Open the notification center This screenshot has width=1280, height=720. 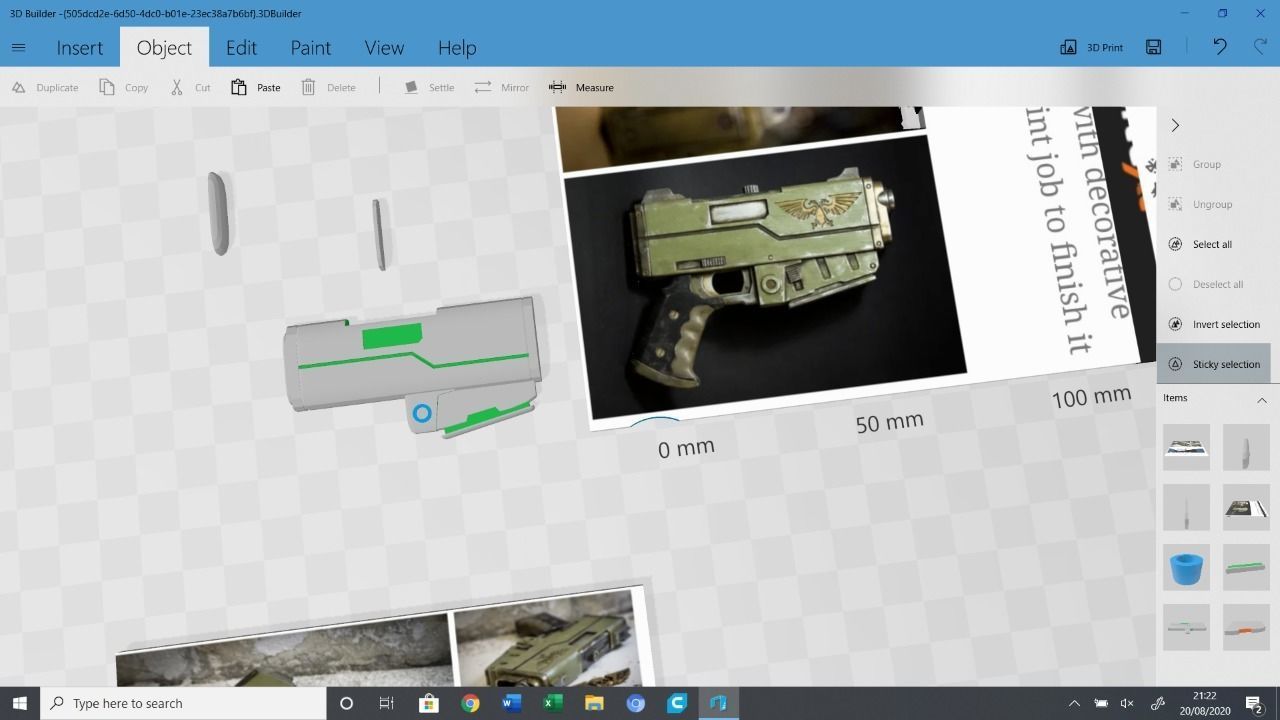1253,703
